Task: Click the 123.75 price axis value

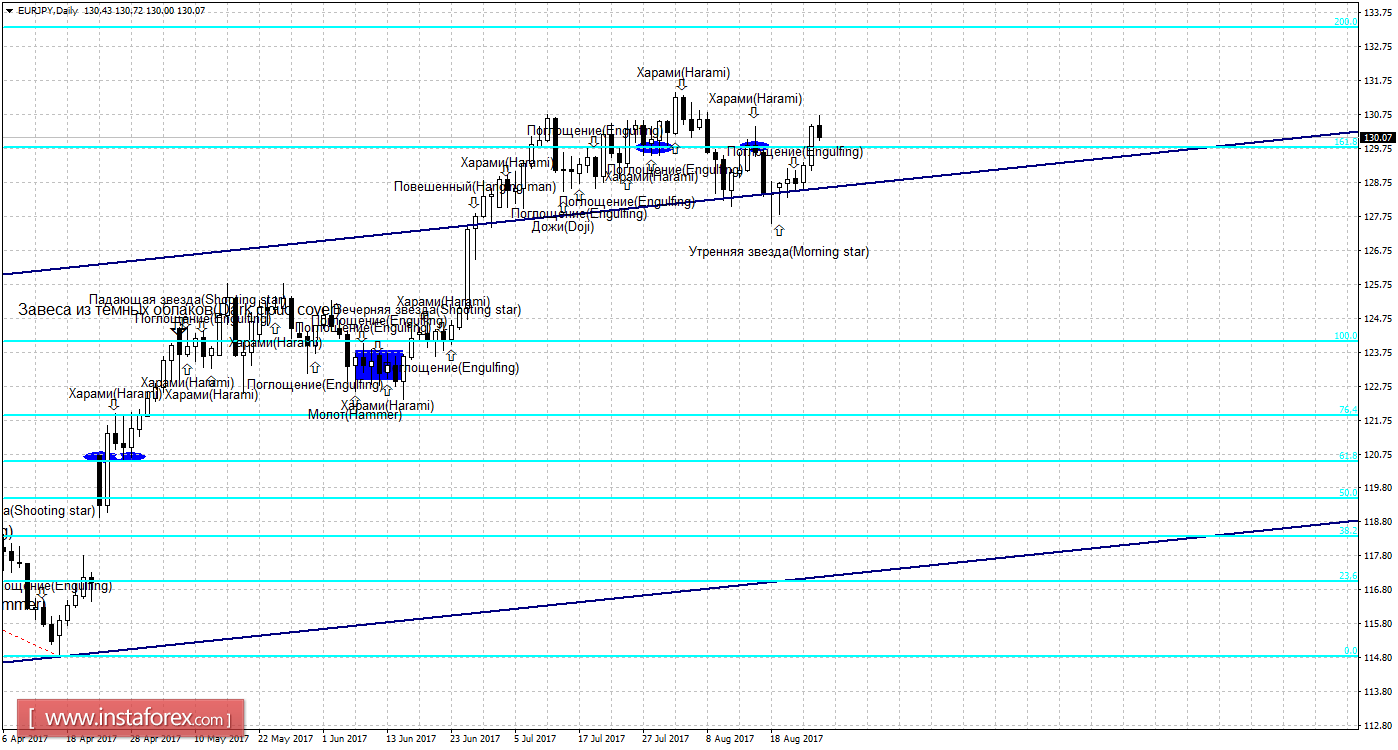Action: pos(1378,353)
